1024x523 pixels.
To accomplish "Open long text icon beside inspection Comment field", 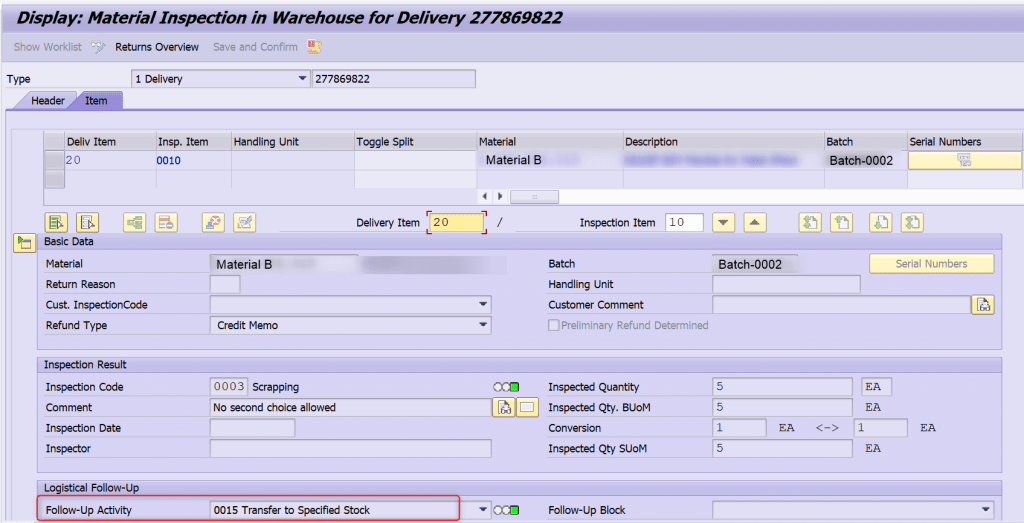I will (x=504, y=407).
